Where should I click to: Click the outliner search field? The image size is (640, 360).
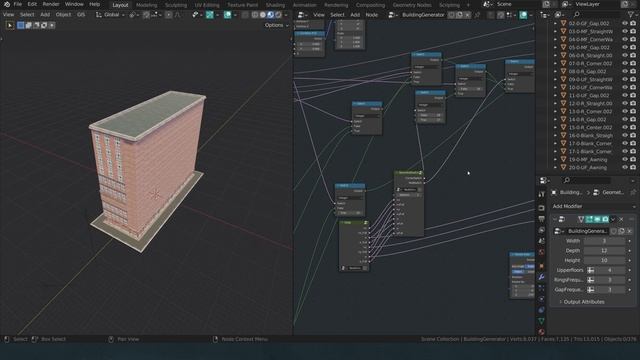click(598, 15)
